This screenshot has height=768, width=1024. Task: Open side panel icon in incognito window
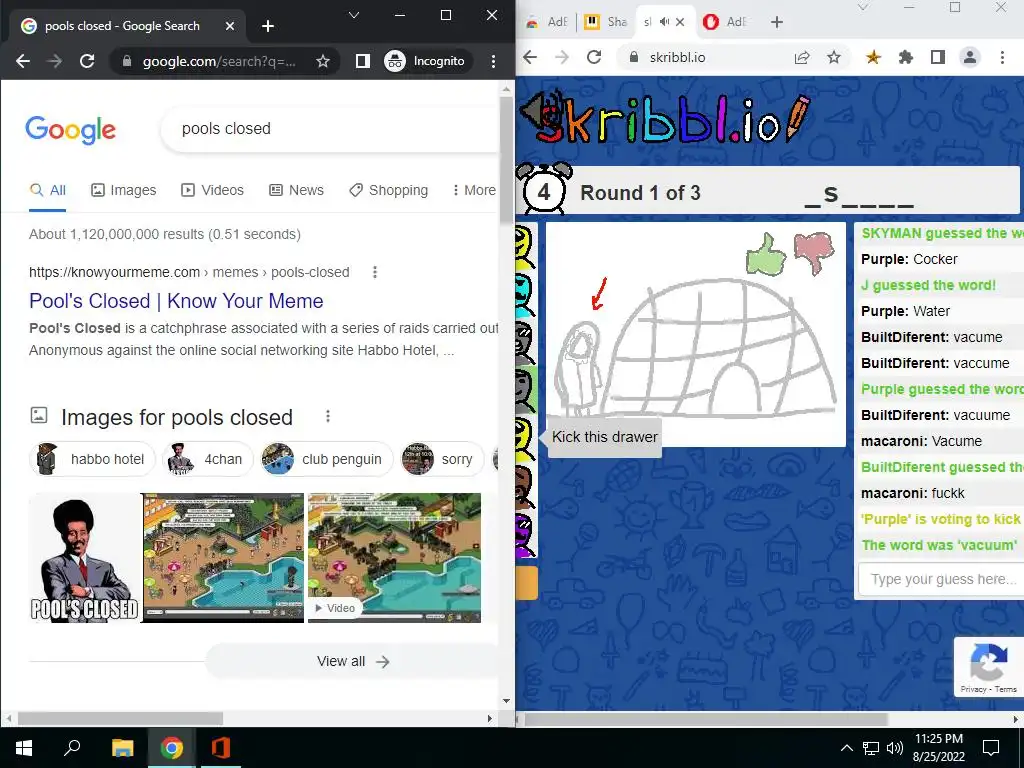[x=362, y=61]
